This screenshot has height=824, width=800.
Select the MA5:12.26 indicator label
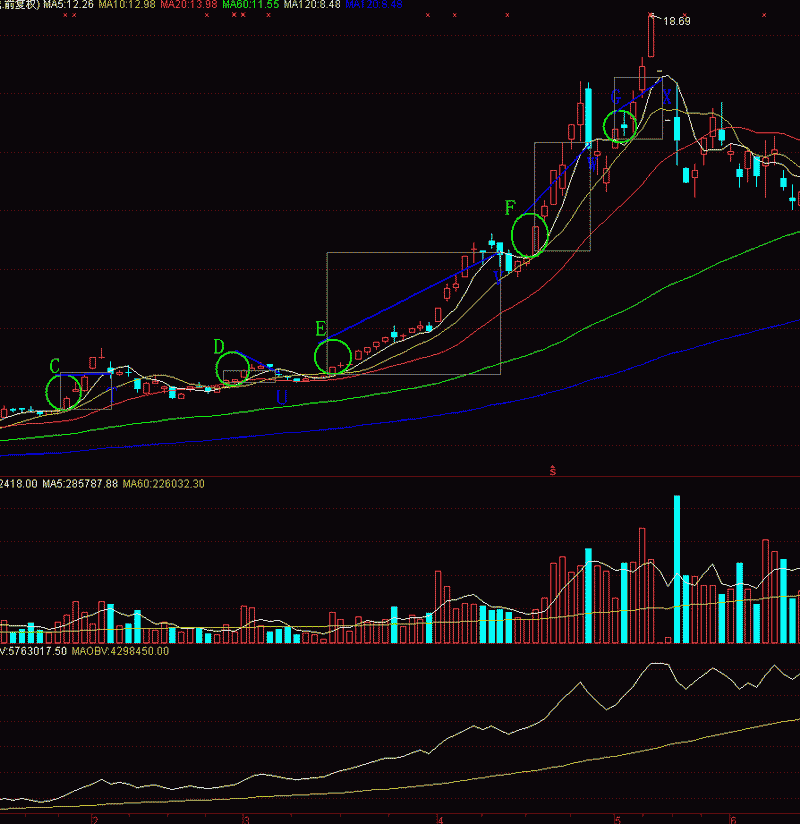tap(68, 5)
